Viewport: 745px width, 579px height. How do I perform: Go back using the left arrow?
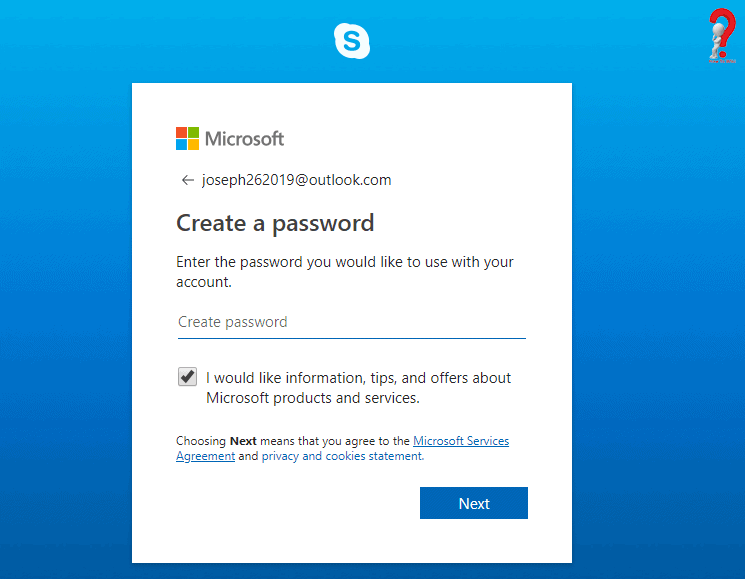coord(188,180)
